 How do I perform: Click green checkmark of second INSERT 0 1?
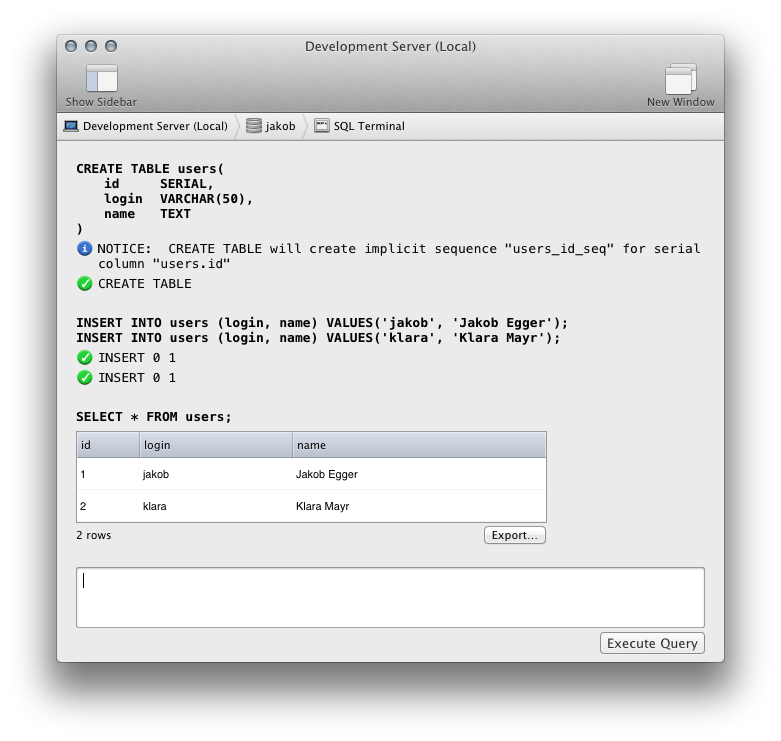(85, 377)
